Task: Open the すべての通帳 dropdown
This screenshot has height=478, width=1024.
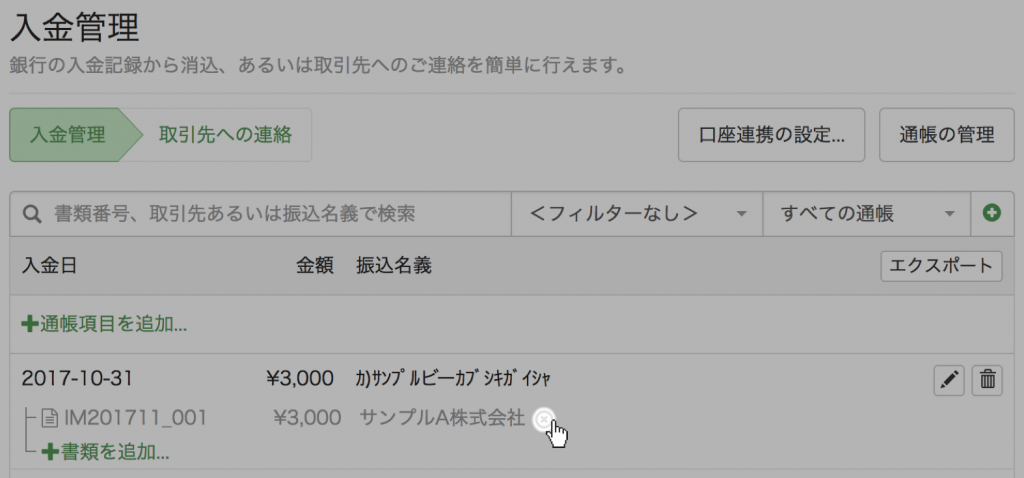Action: [867, 214]
